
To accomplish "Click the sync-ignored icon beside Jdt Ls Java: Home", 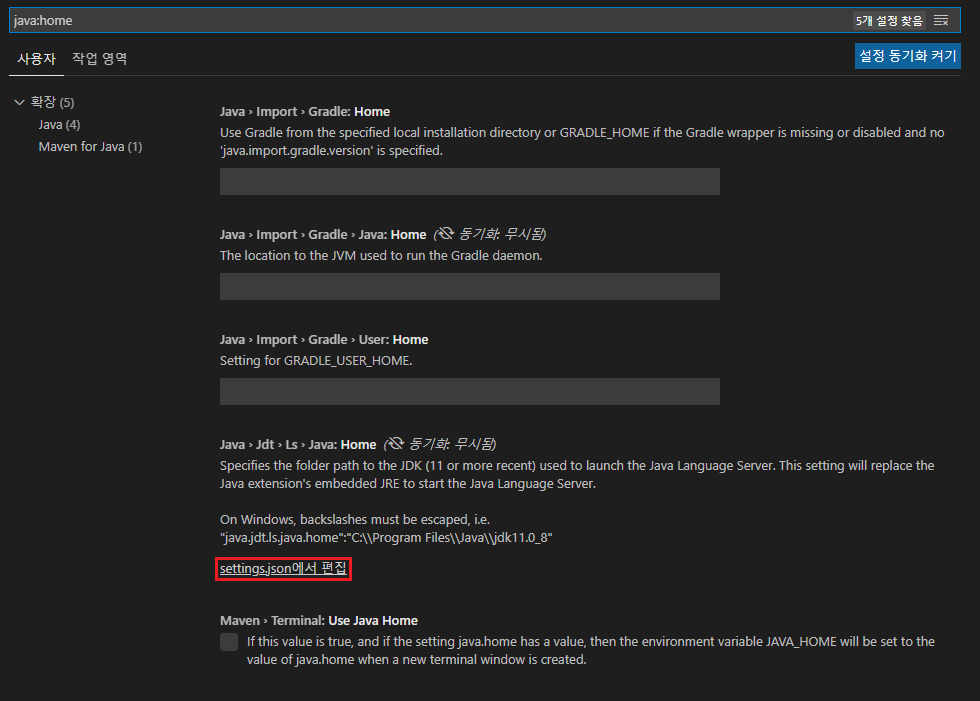I will click(394, 444).
